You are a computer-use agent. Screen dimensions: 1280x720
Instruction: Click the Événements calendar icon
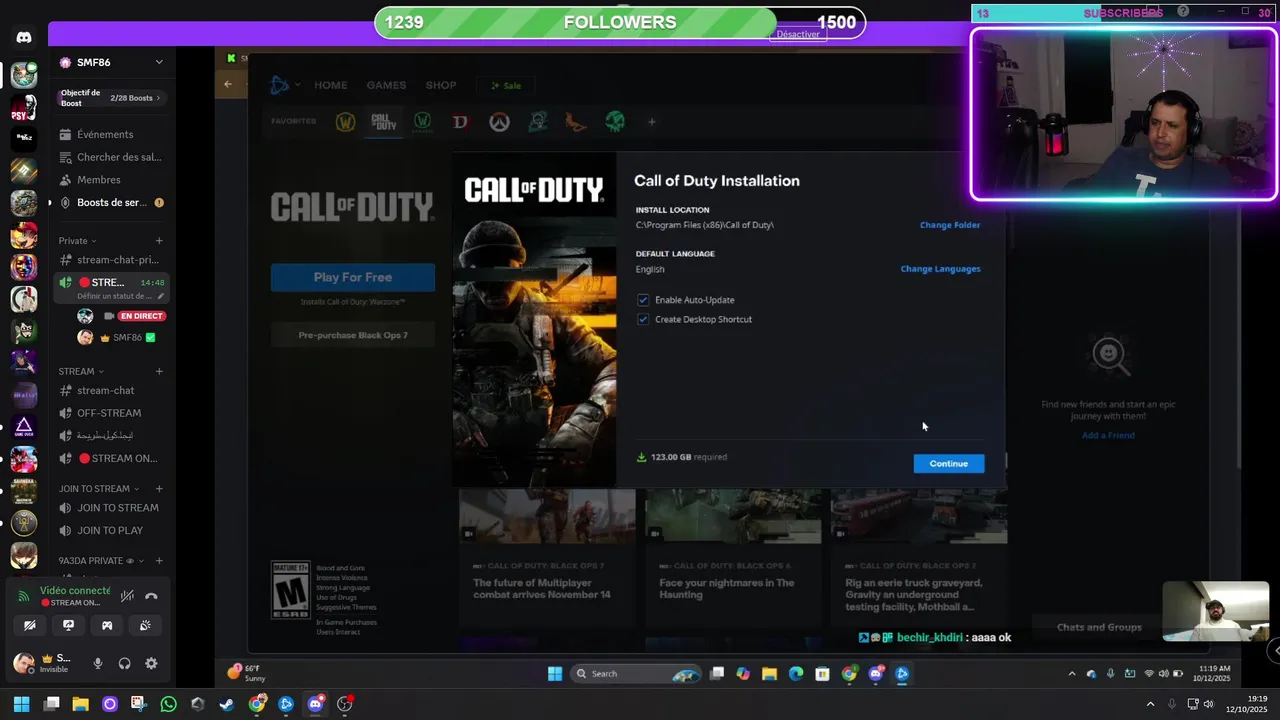pyautogui.click(x=65, y=134)
